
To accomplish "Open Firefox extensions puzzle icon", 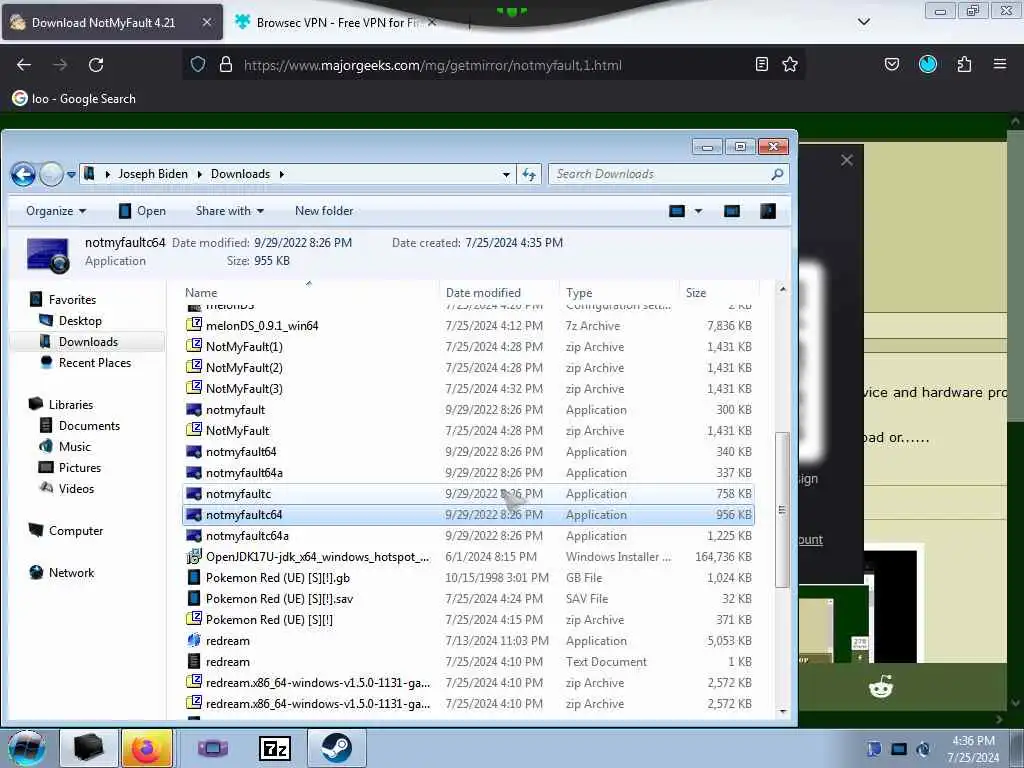I will [x=965, y=64].
